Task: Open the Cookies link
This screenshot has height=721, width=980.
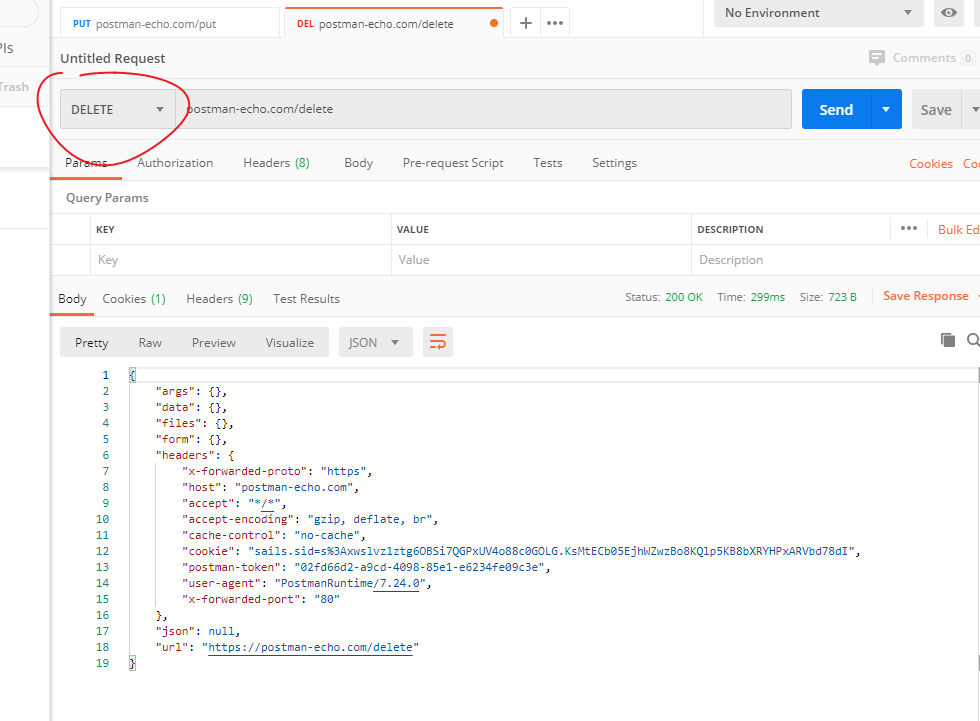Action: point(931,164)
